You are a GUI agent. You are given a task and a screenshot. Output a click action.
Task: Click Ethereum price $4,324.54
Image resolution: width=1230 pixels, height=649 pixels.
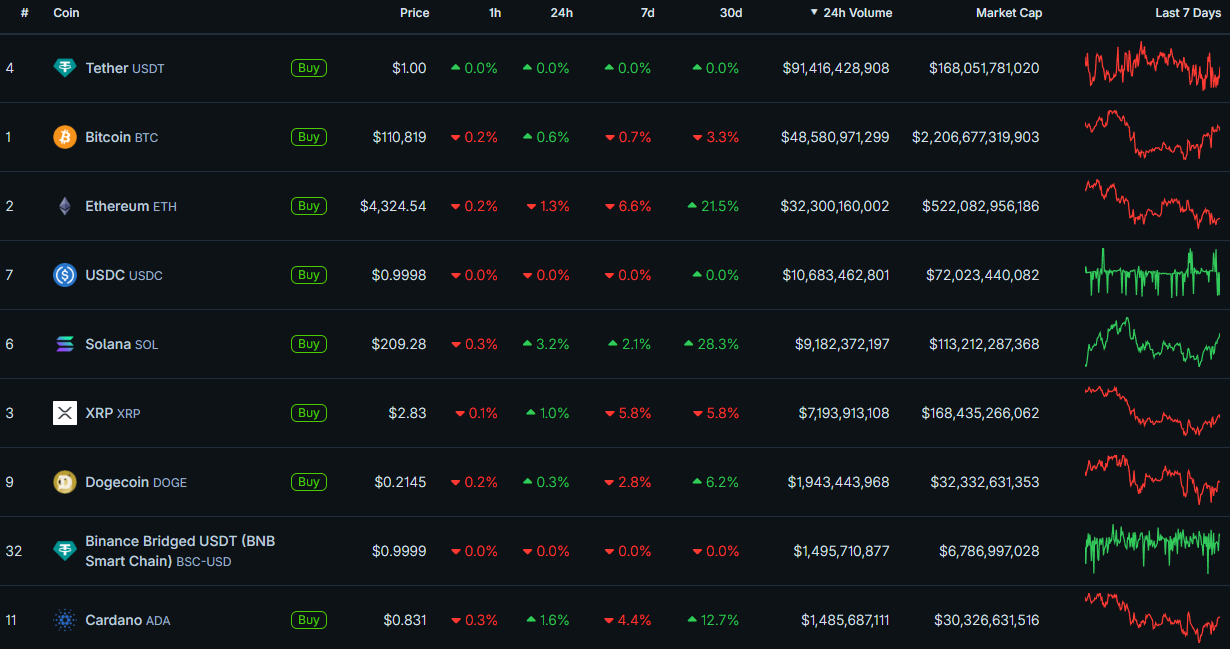[393, 206]
